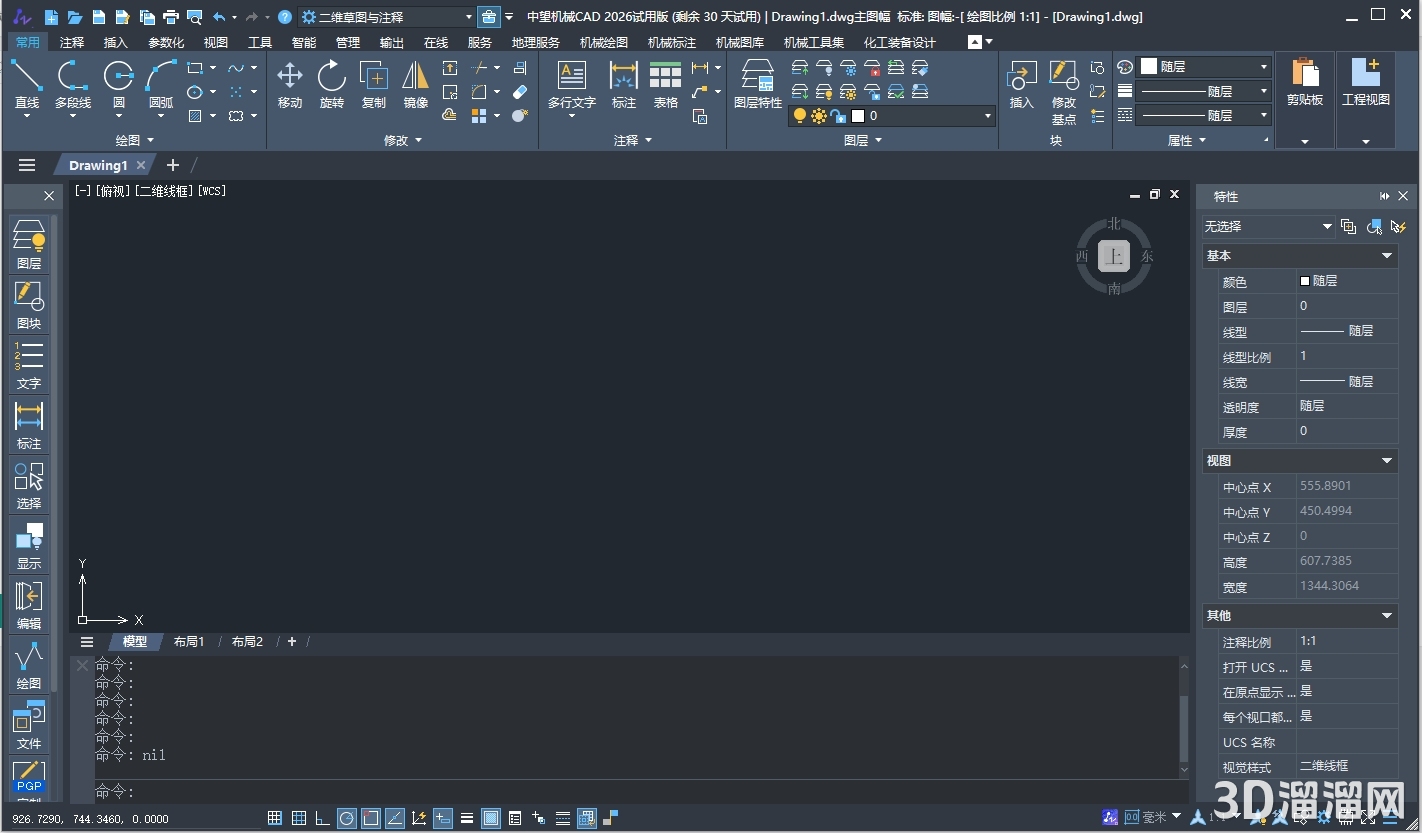Toggle object snap in status bar
Screen dimensions: 1422x833
click(x=371, y=818)
